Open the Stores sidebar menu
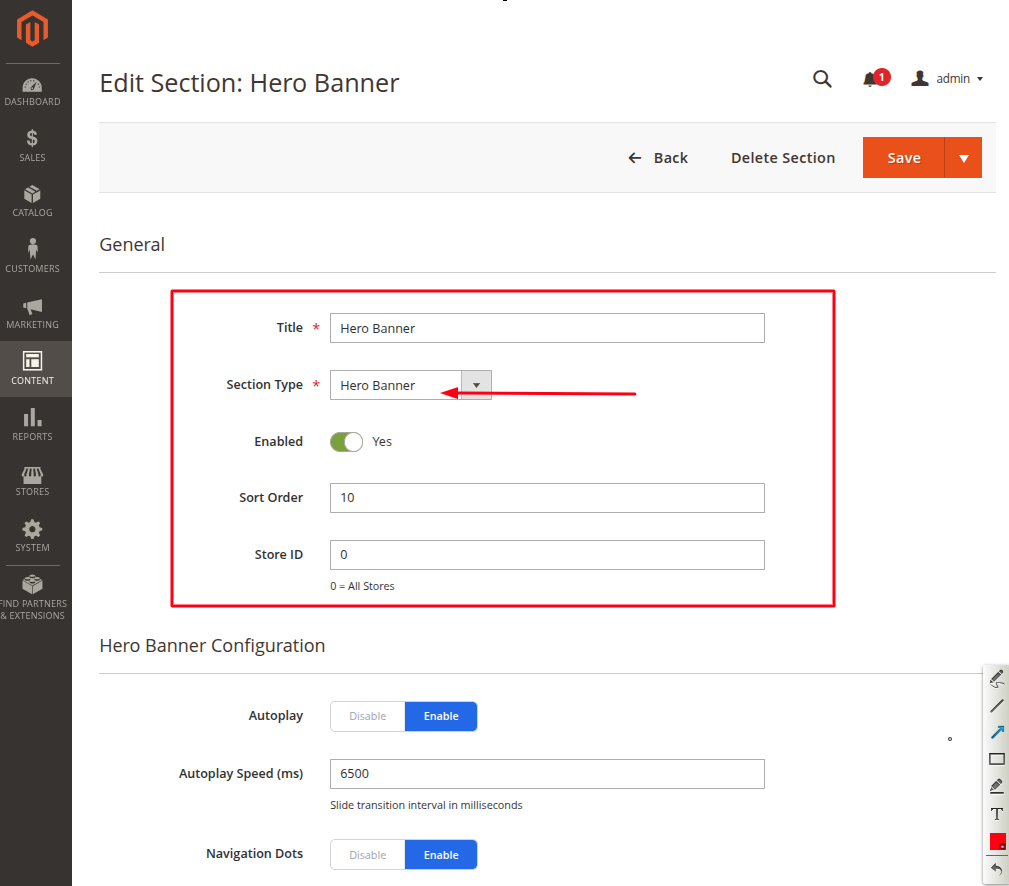The width and height of the screenshot is (1009, 886). coord(32,481)
